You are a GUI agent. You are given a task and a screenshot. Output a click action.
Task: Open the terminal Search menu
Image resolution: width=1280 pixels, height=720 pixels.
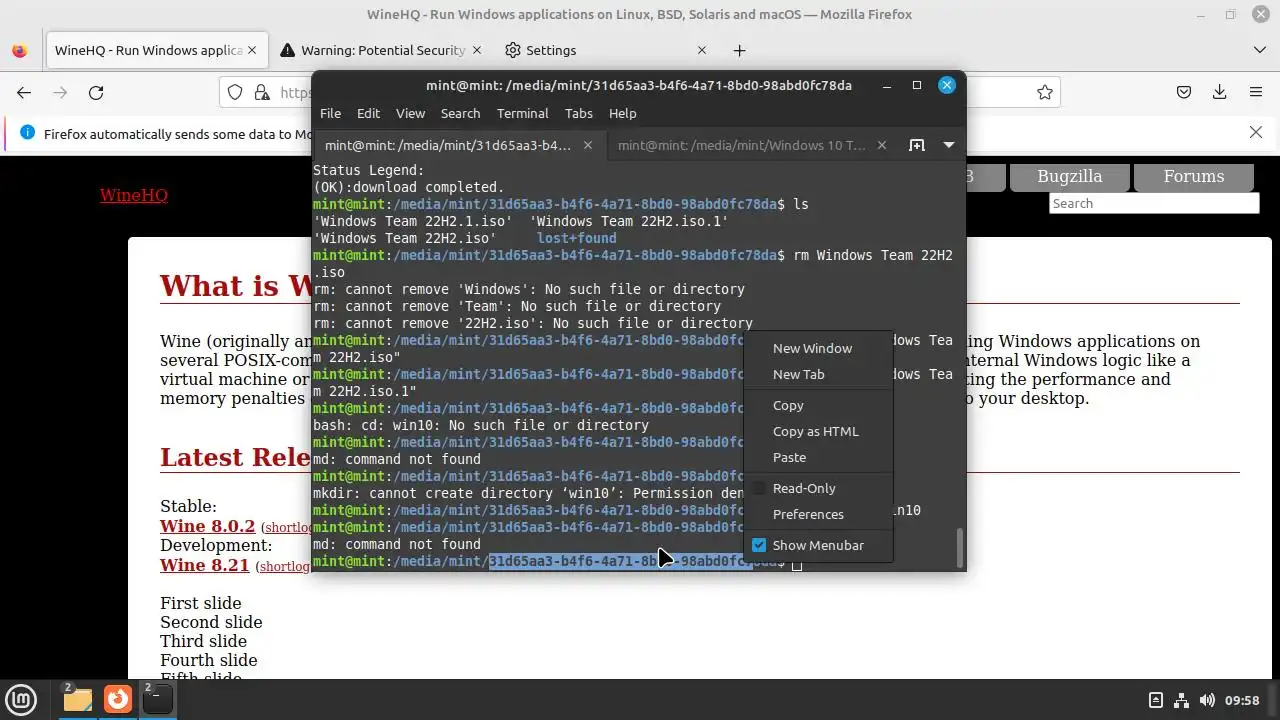[x=460, y=113]
